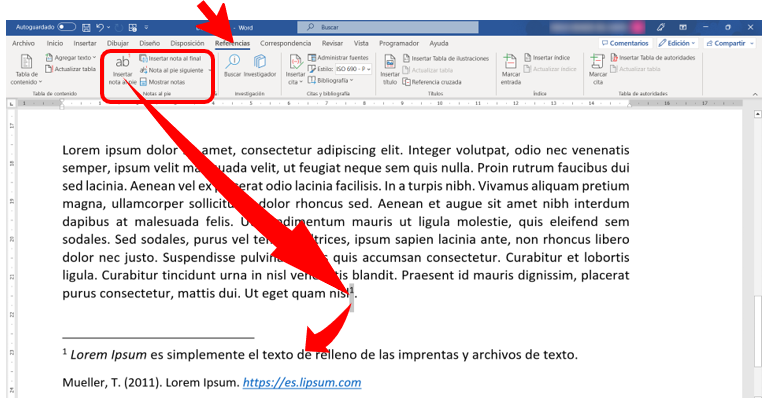Click Referencia cruzada
The width and height of the screenshot is (766, 407).
[x=432, y=82]
